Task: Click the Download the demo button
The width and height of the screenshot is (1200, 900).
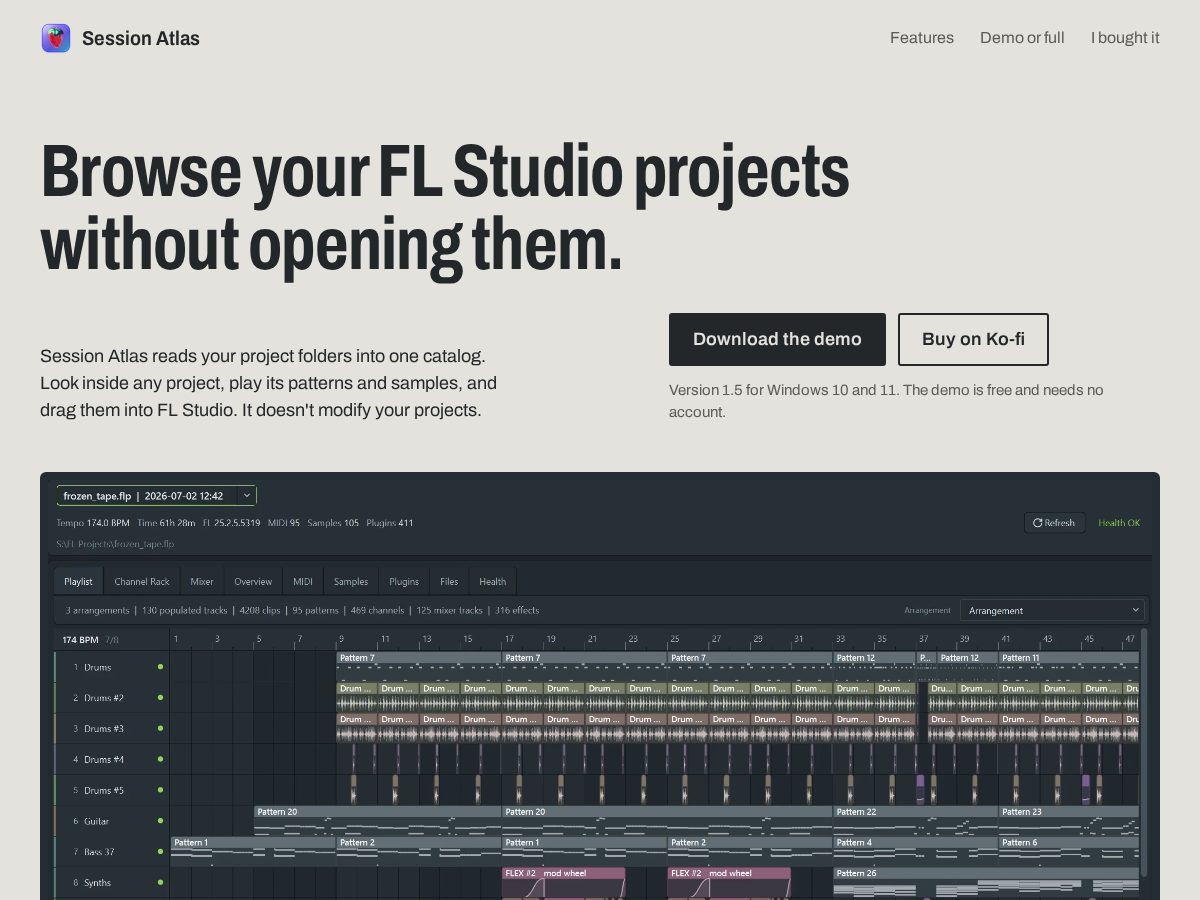Action: tap(777, 339)
